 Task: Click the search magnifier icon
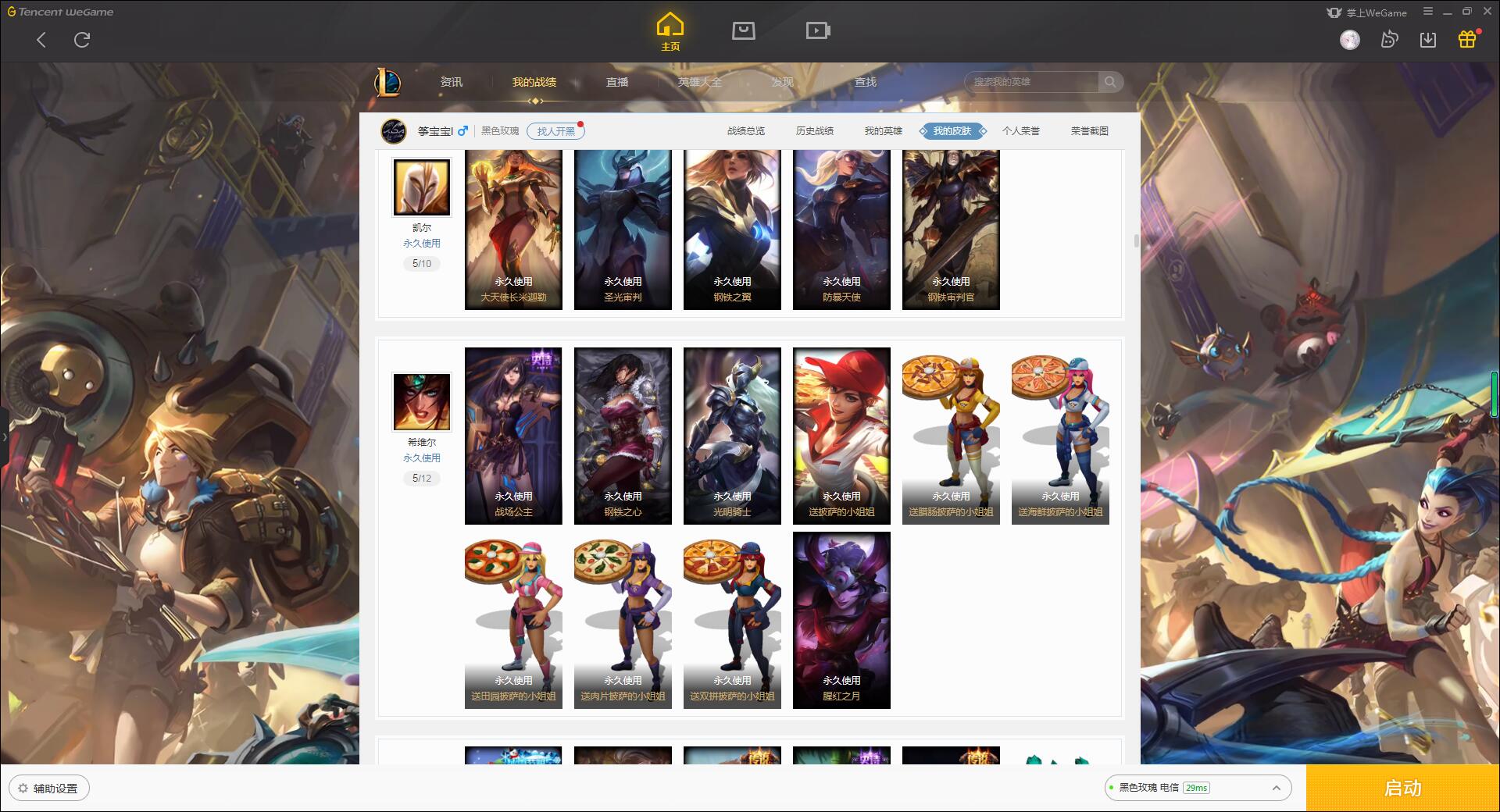tap(1109, 82)
